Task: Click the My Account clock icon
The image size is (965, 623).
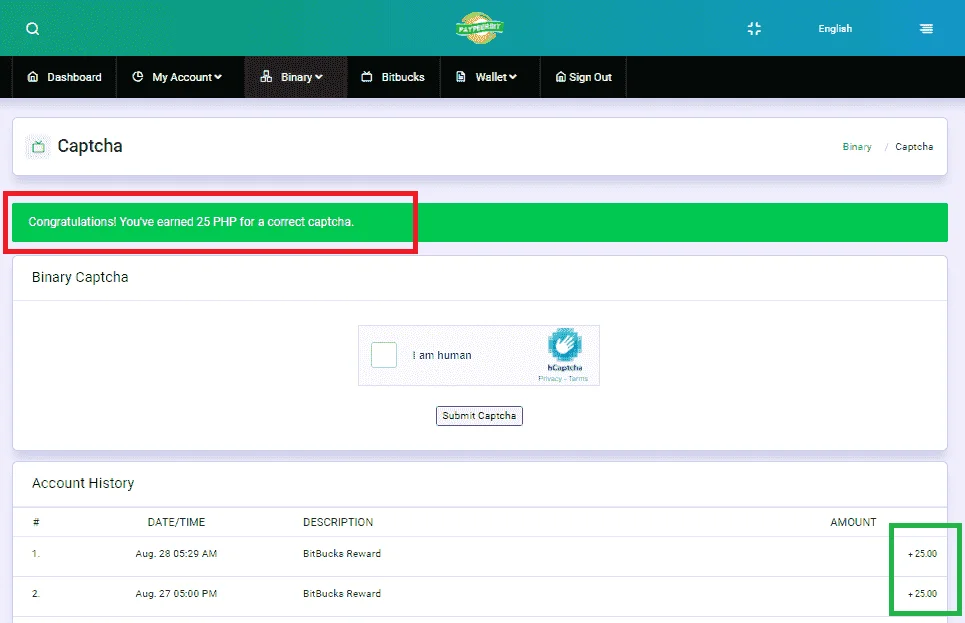Action: (138, 76)
